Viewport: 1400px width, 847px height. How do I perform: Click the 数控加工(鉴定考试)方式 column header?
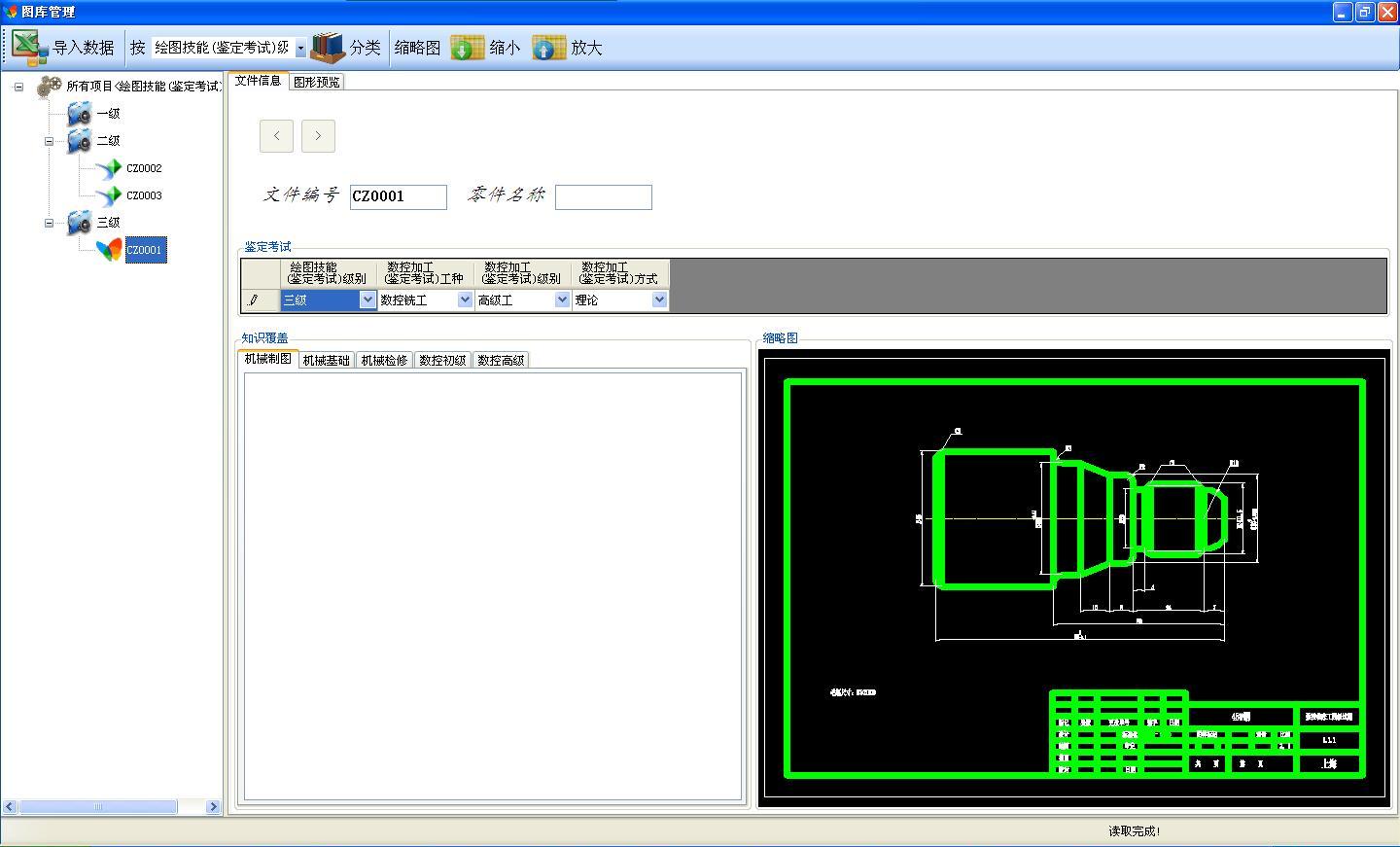(x=620, y=273)
